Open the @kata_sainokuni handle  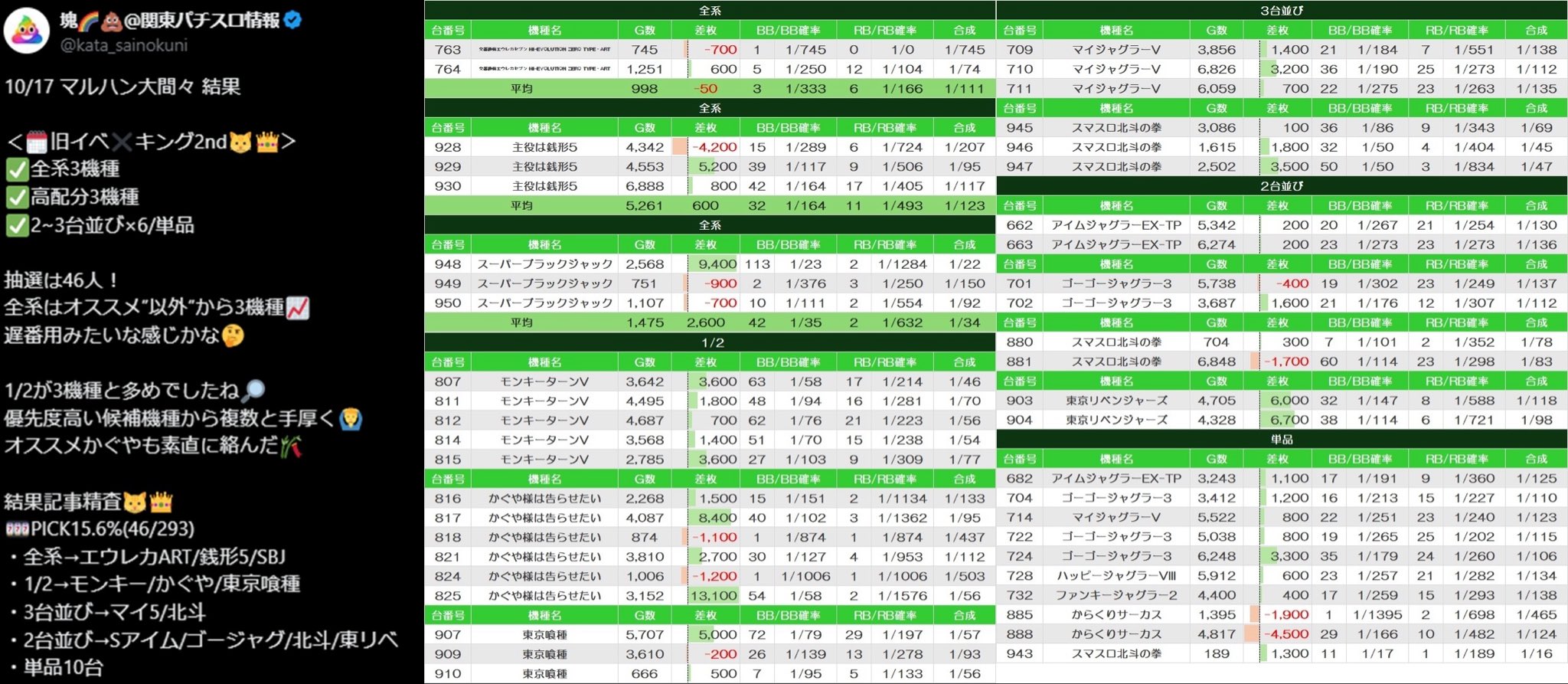tap(124, 45)
